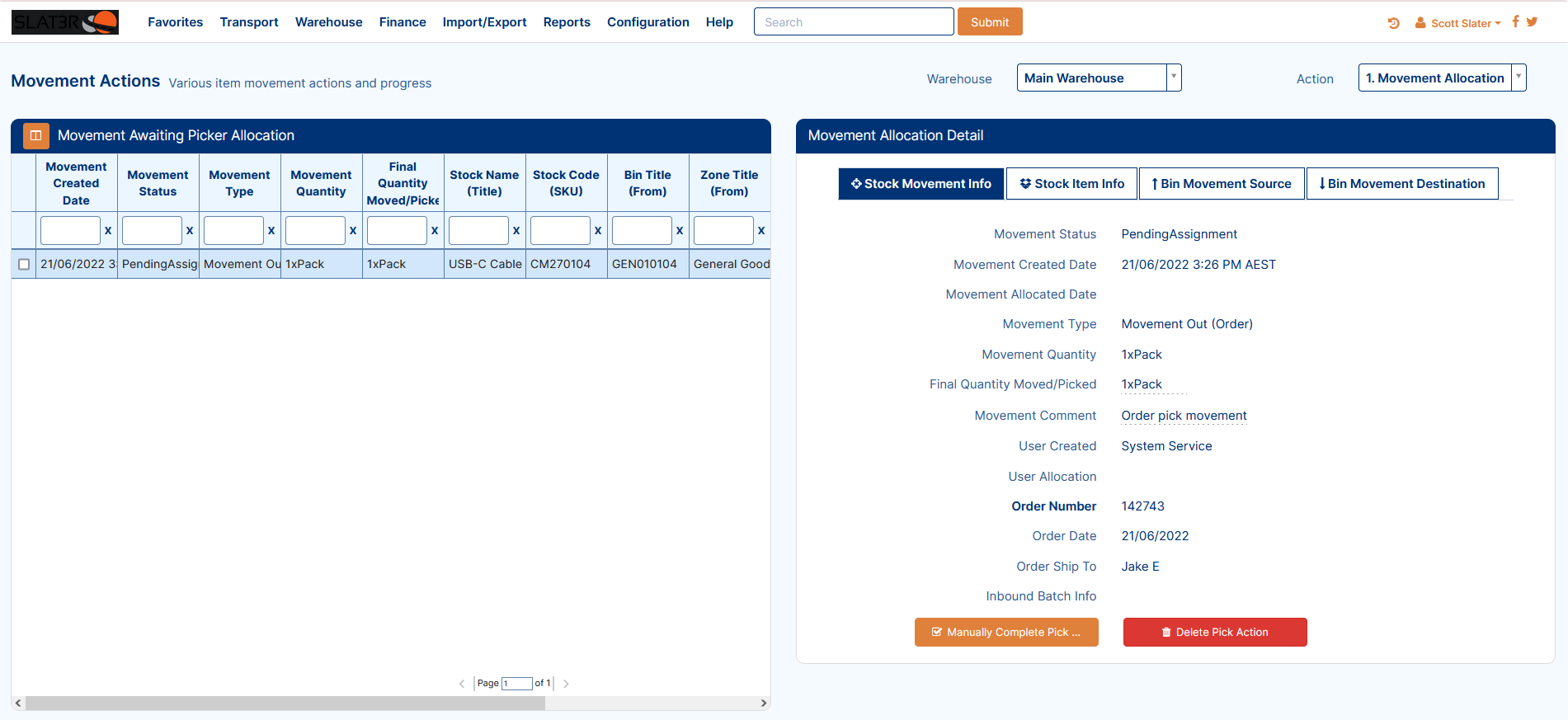The width and height of the screenshot is (1568, 720).
Task: Open the Facebook icon link
Action: pos(1515,21)
